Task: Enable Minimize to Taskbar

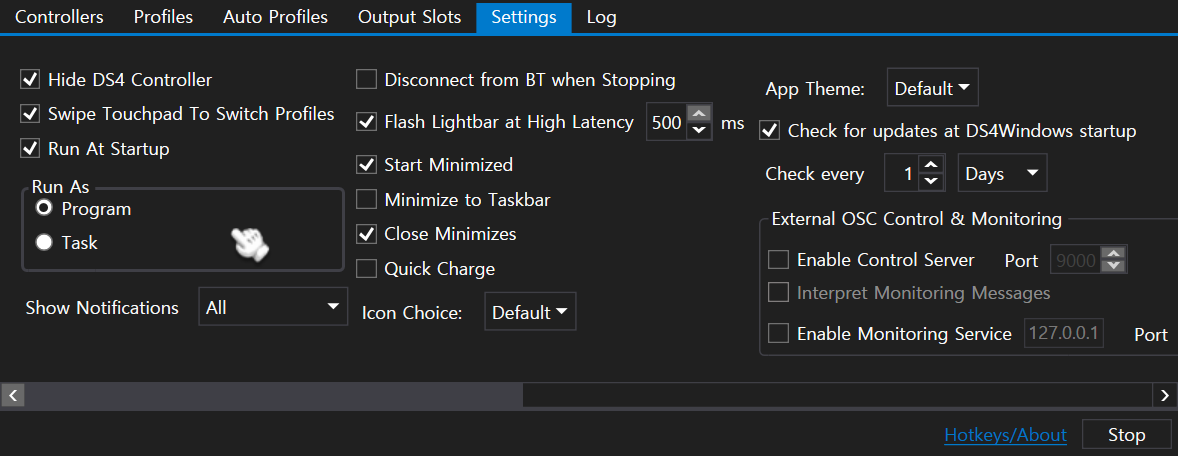Action: point(367,200)
